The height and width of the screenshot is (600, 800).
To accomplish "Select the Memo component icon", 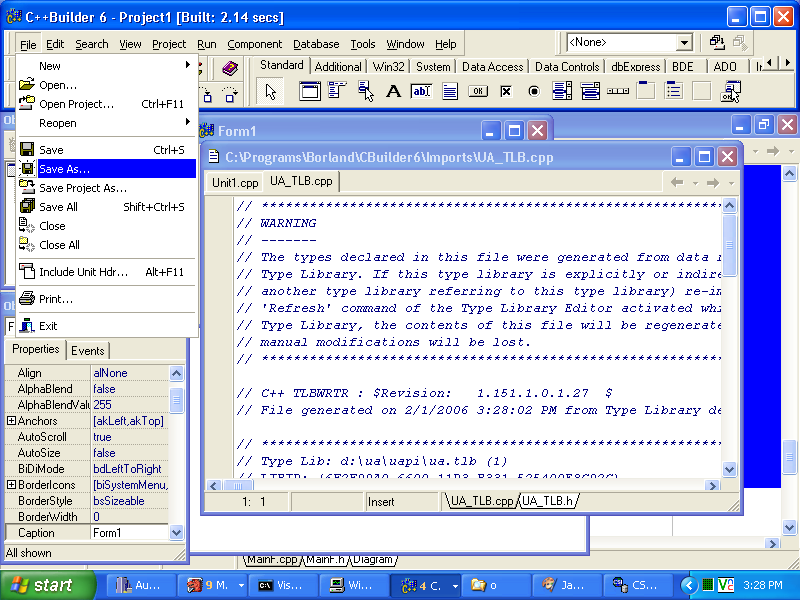I will (449, 91).
